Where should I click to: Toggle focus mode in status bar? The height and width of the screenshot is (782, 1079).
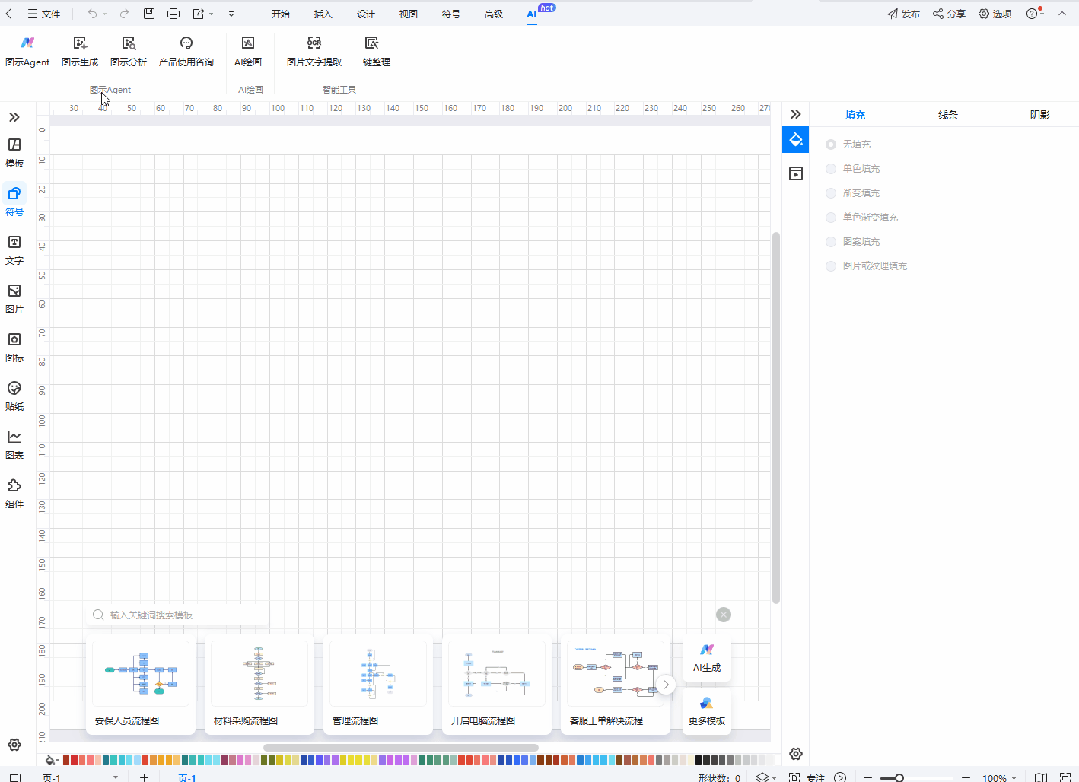click(808, 777)
